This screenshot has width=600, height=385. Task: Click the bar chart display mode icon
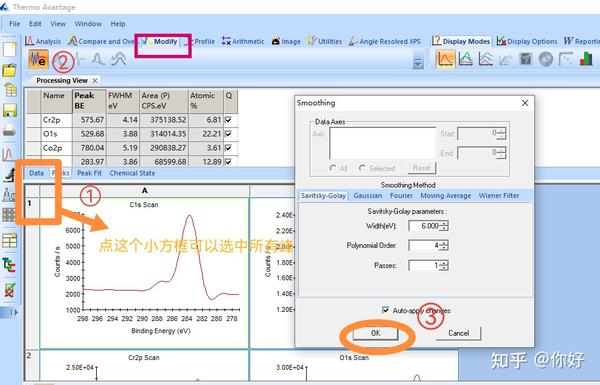click(x=585, y=59)
